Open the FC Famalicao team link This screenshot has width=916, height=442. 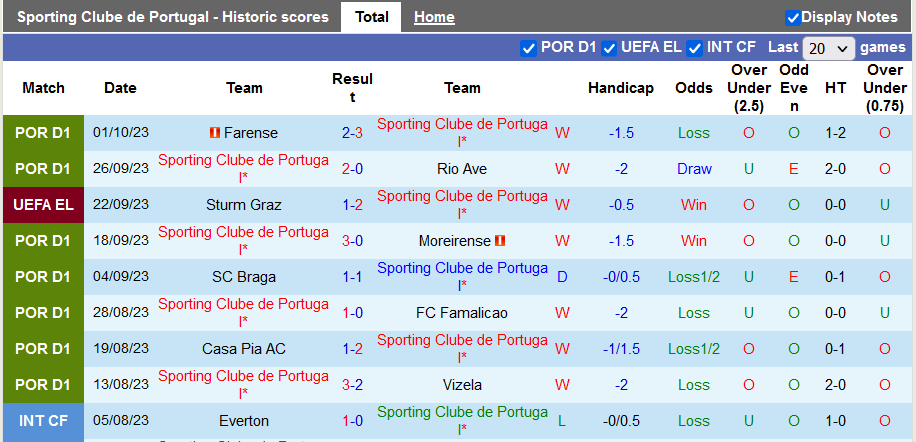coord(462,313)
